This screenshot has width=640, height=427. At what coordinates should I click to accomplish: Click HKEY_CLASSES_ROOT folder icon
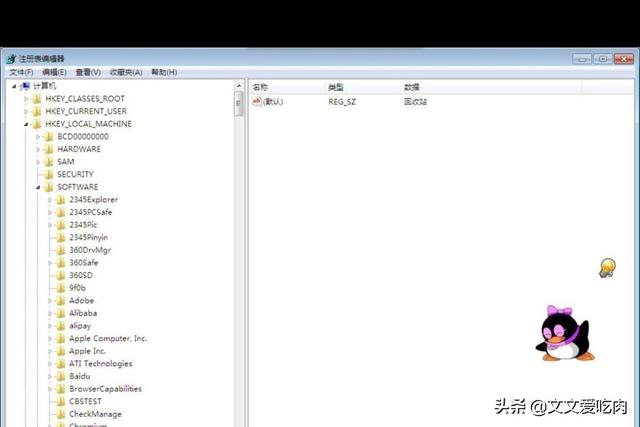coord(37,99)
